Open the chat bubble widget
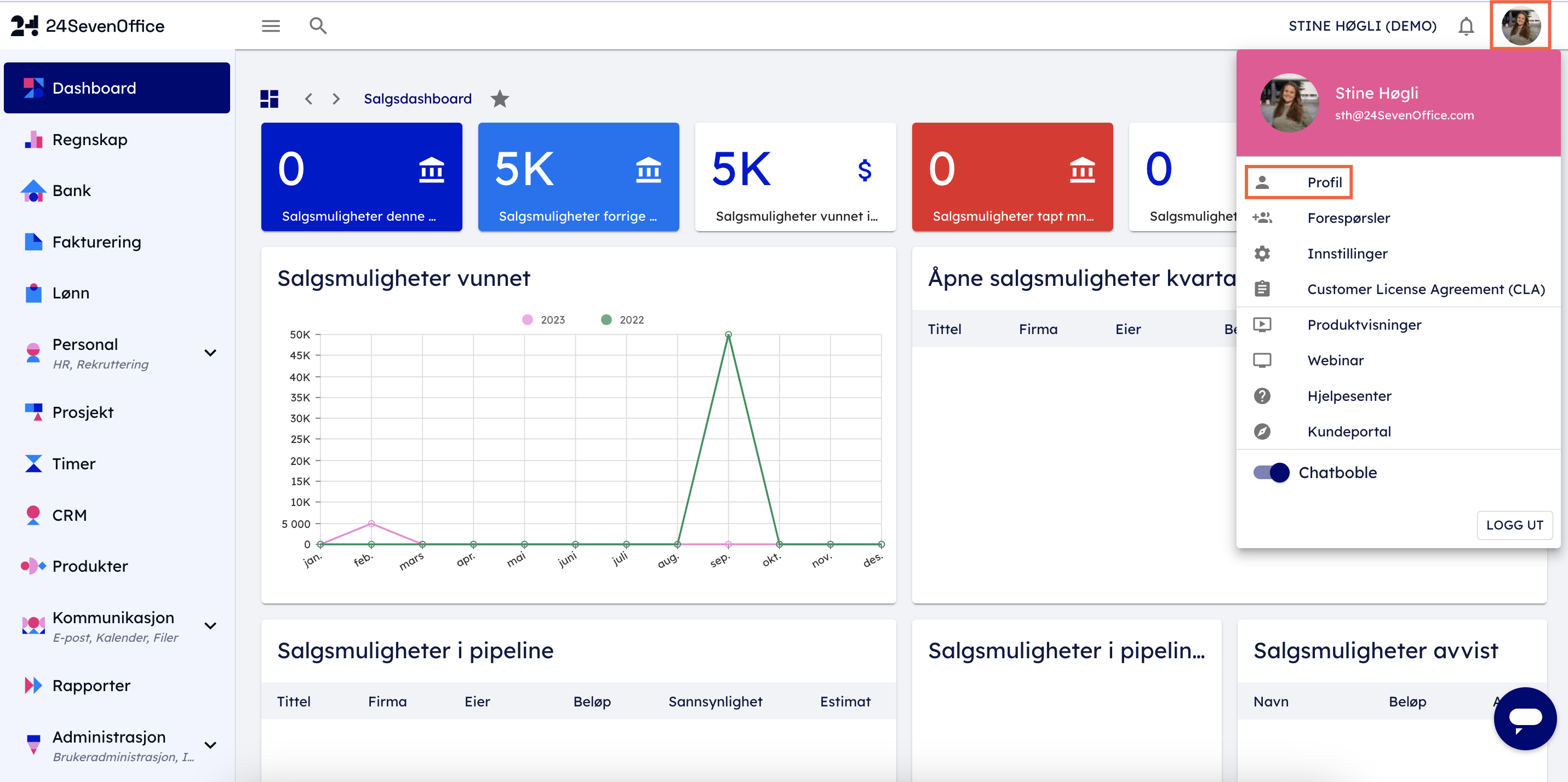 [1524, 718]
